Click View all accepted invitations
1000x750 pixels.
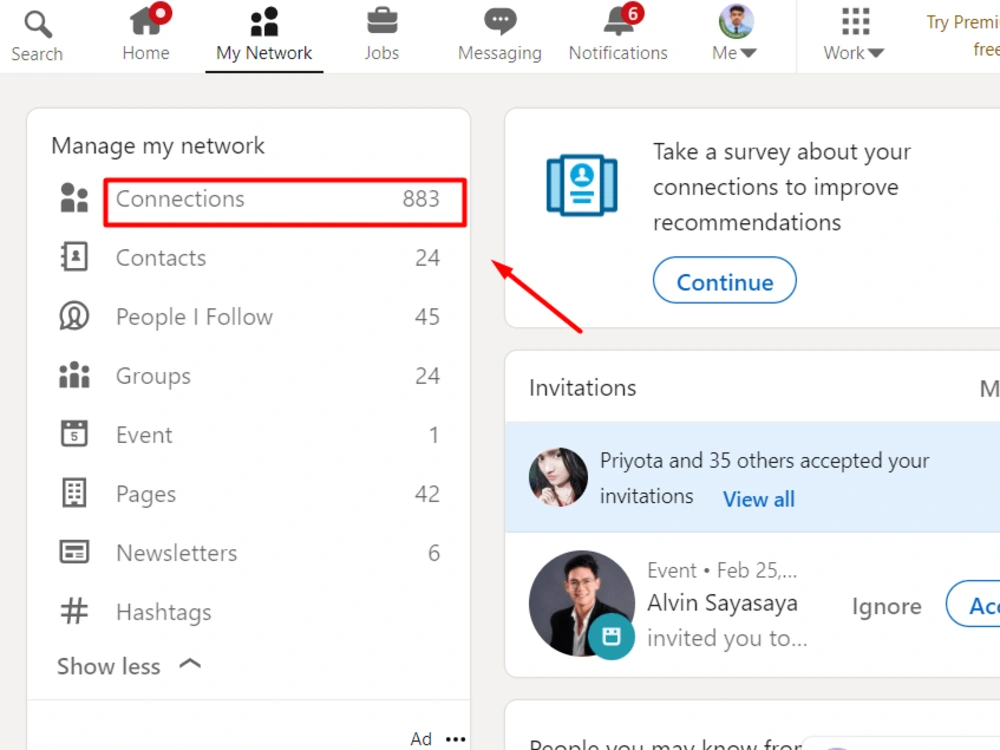click(x=758, y=499)
